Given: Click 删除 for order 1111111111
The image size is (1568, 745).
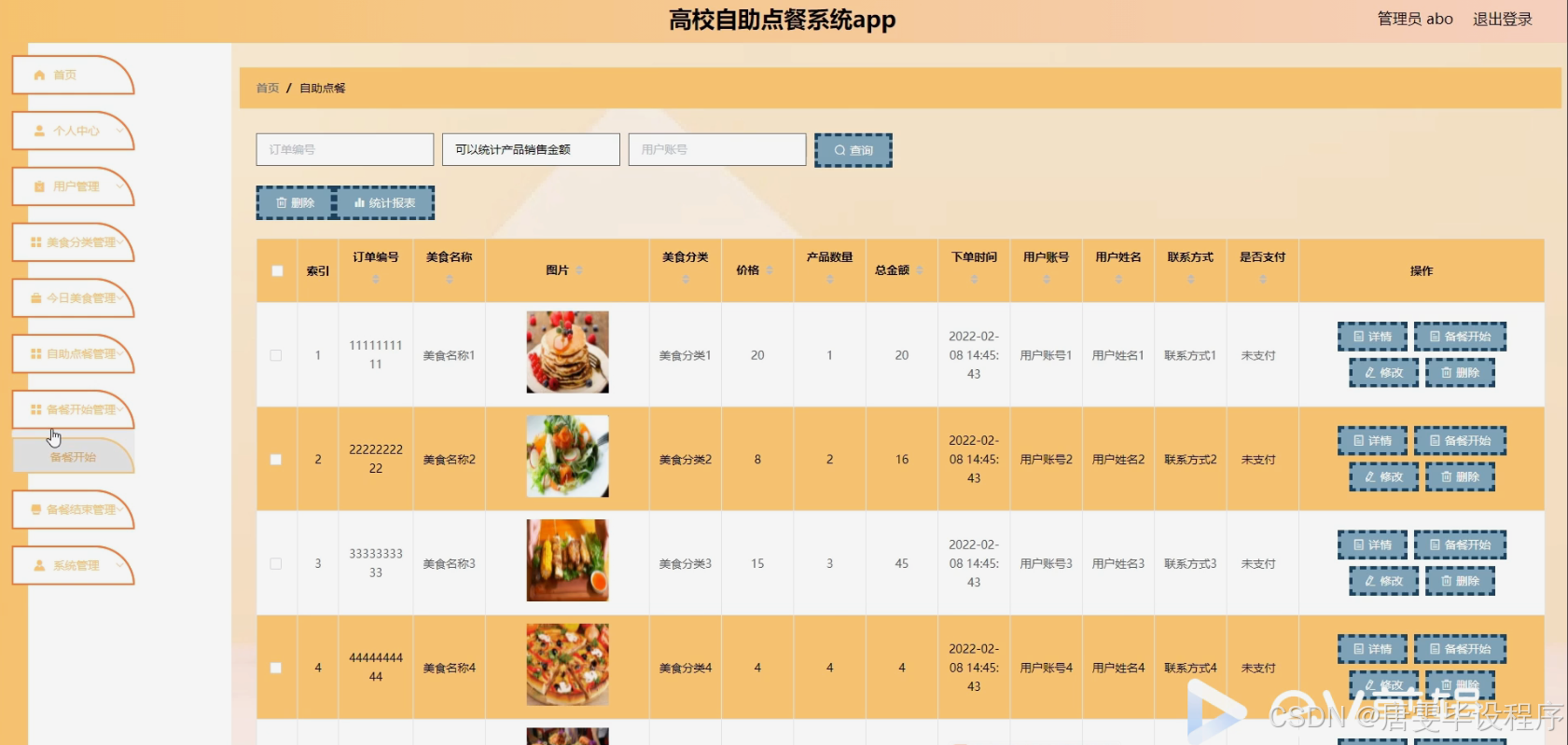Looking at the screenshot, I should [x=1461, y=372].
